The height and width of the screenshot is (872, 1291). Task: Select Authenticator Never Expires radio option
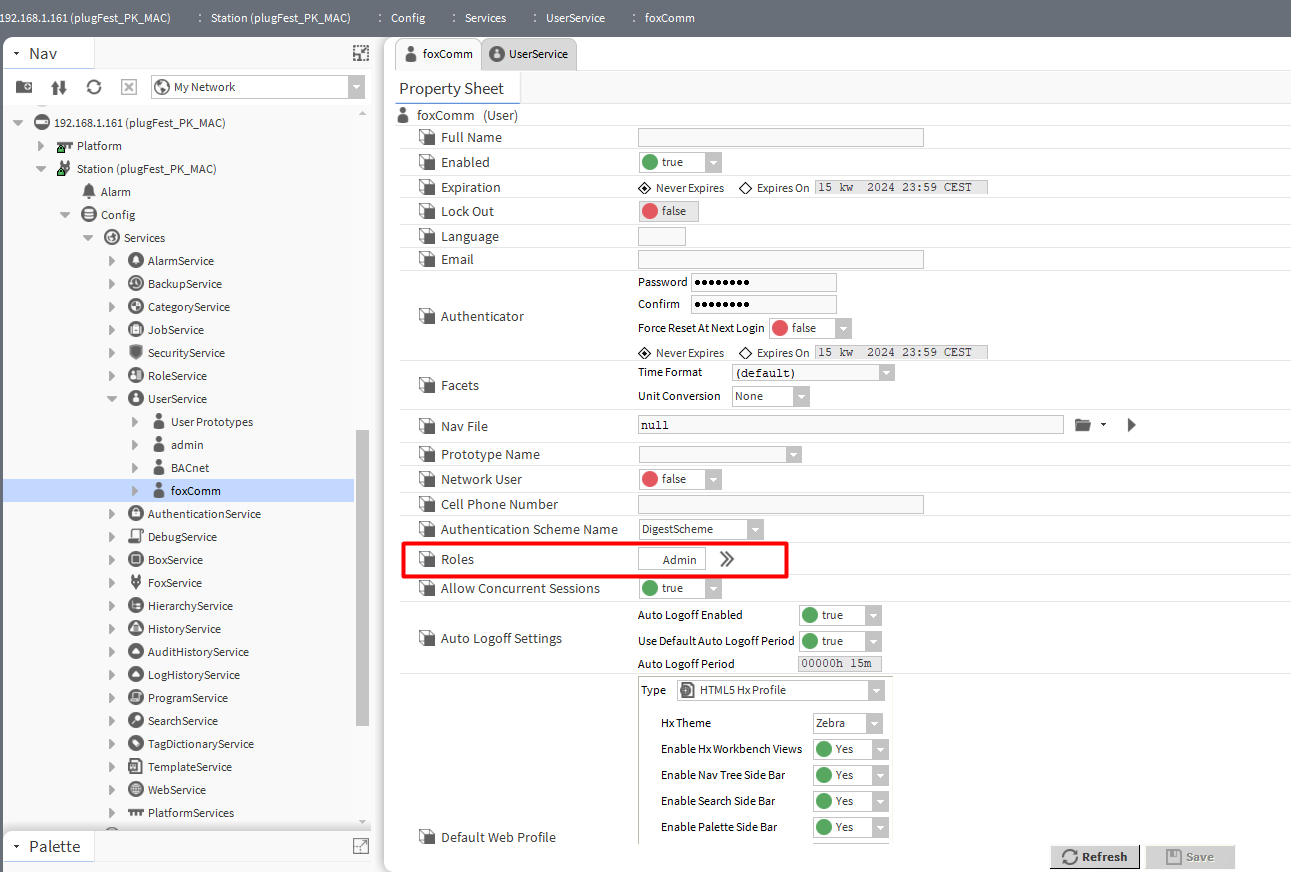tap(644, 353)
